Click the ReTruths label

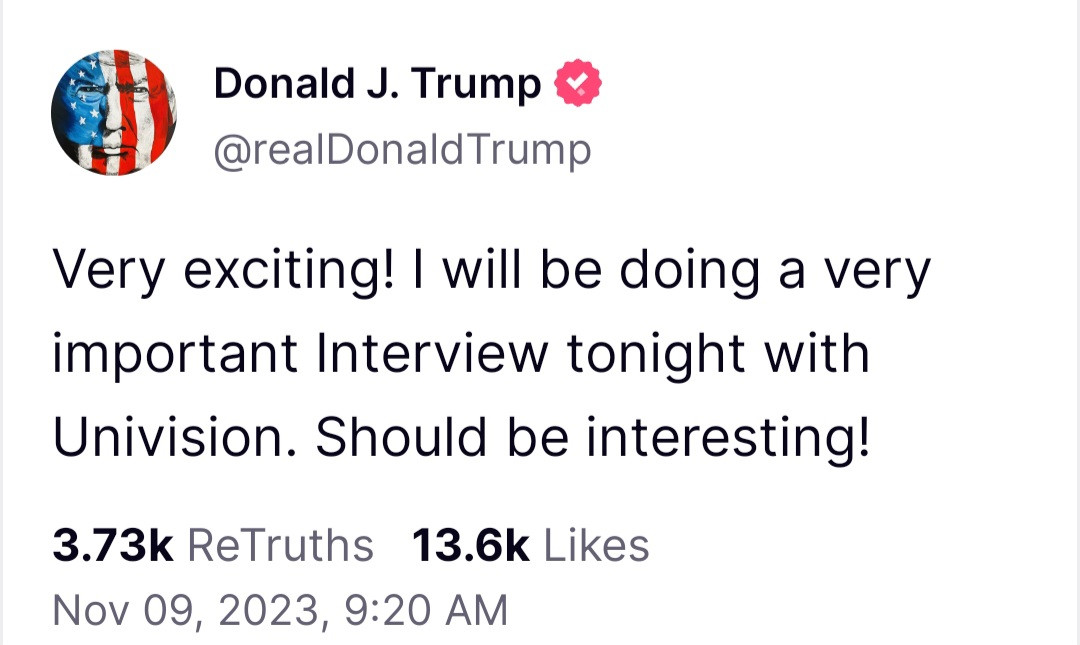pyautogui.click(x=280, y=546)
